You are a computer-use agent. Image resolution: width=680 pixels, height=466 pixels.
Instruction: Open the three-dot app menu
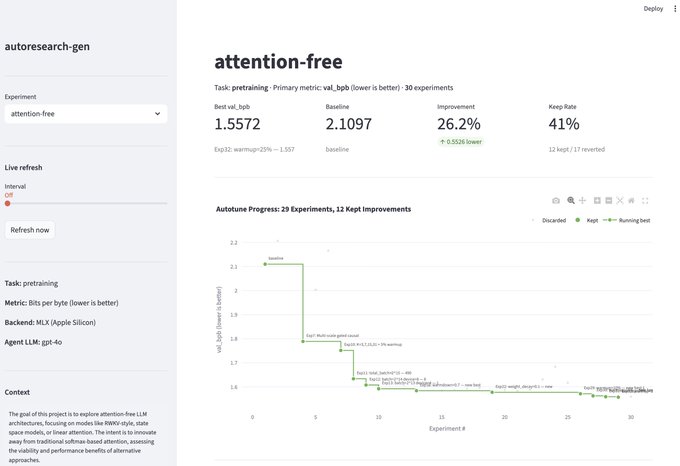674,9
